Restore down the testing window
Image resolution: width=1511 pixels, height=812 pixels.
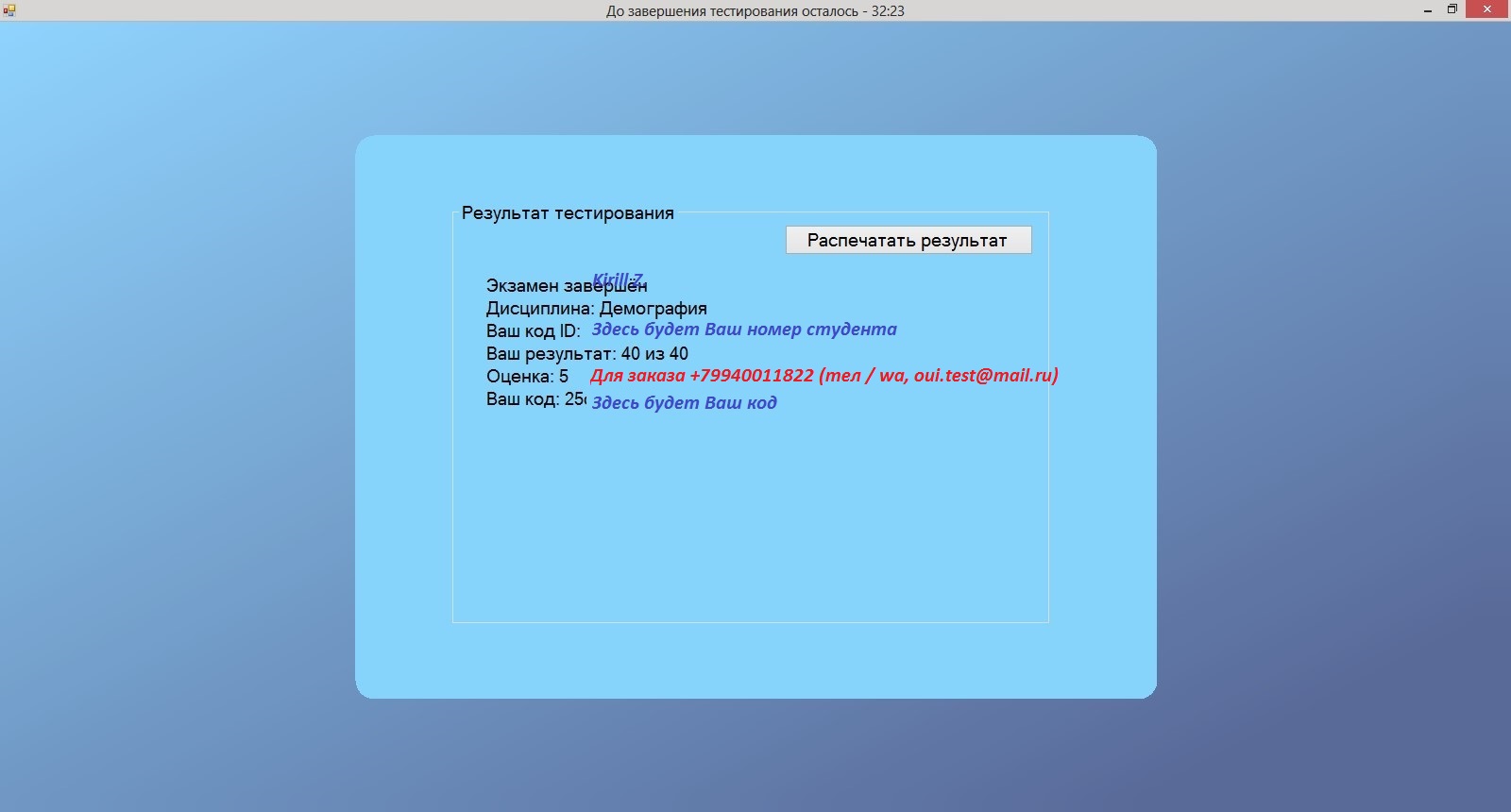point(1452,10)
